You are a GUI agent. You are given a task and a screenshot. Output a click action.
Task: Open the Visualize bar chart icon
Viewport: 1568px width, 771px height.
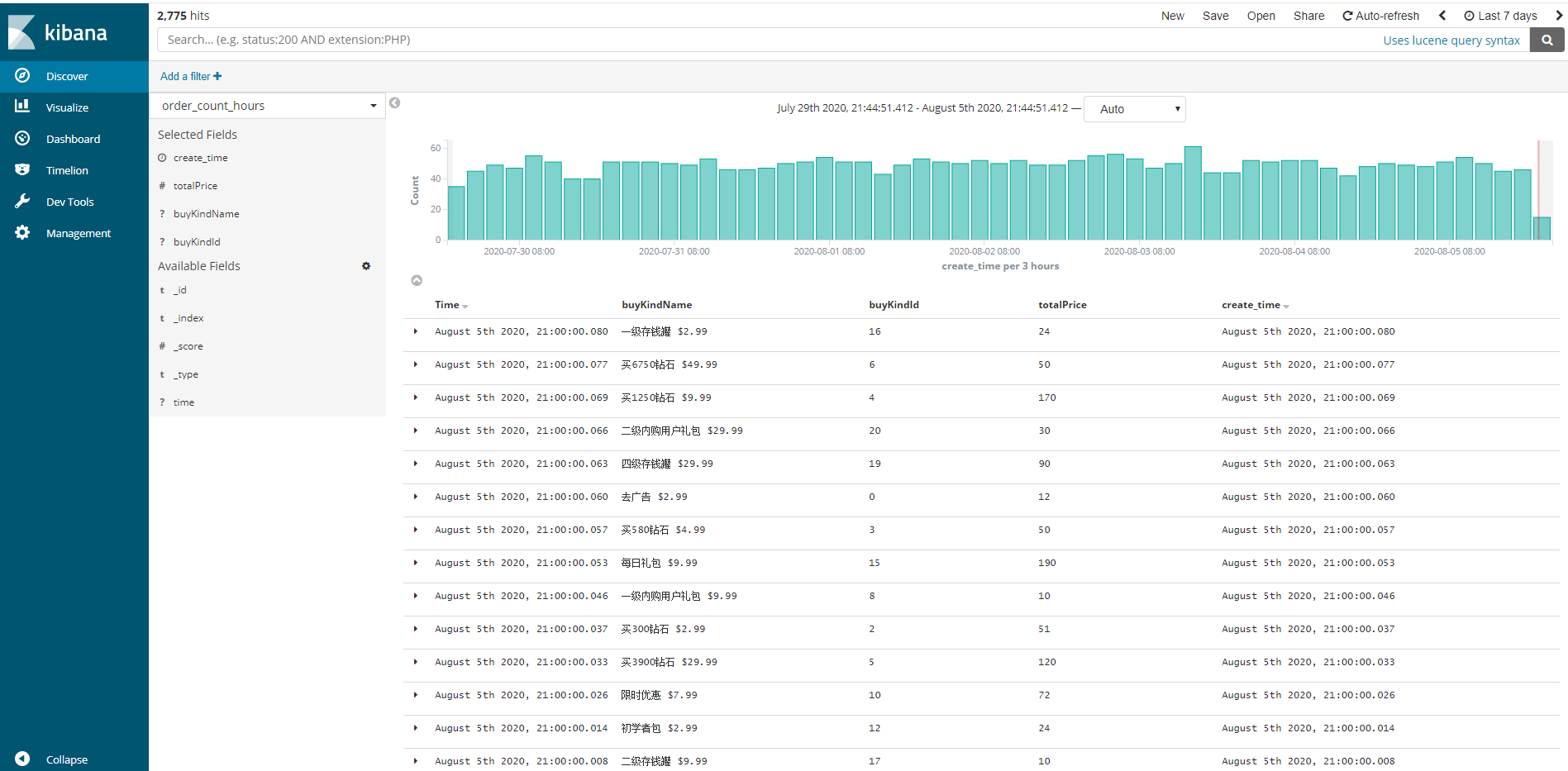point(22,107)
